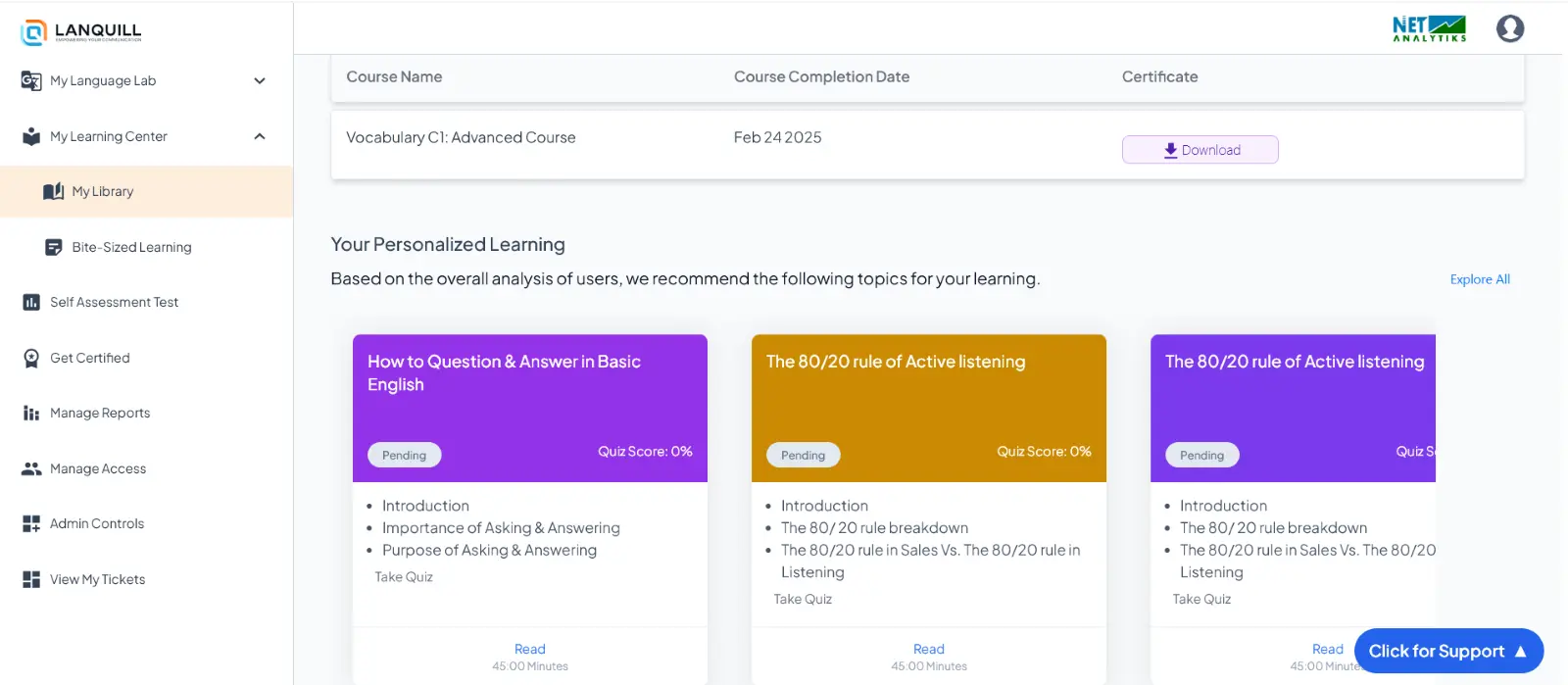
Task: Click the My Language Lab icon
Action: coord(31,80)
